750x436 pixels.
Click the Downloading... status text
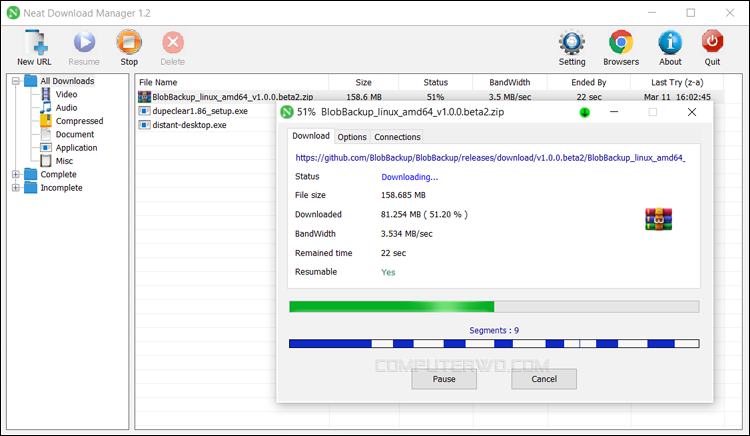point(409,177)
